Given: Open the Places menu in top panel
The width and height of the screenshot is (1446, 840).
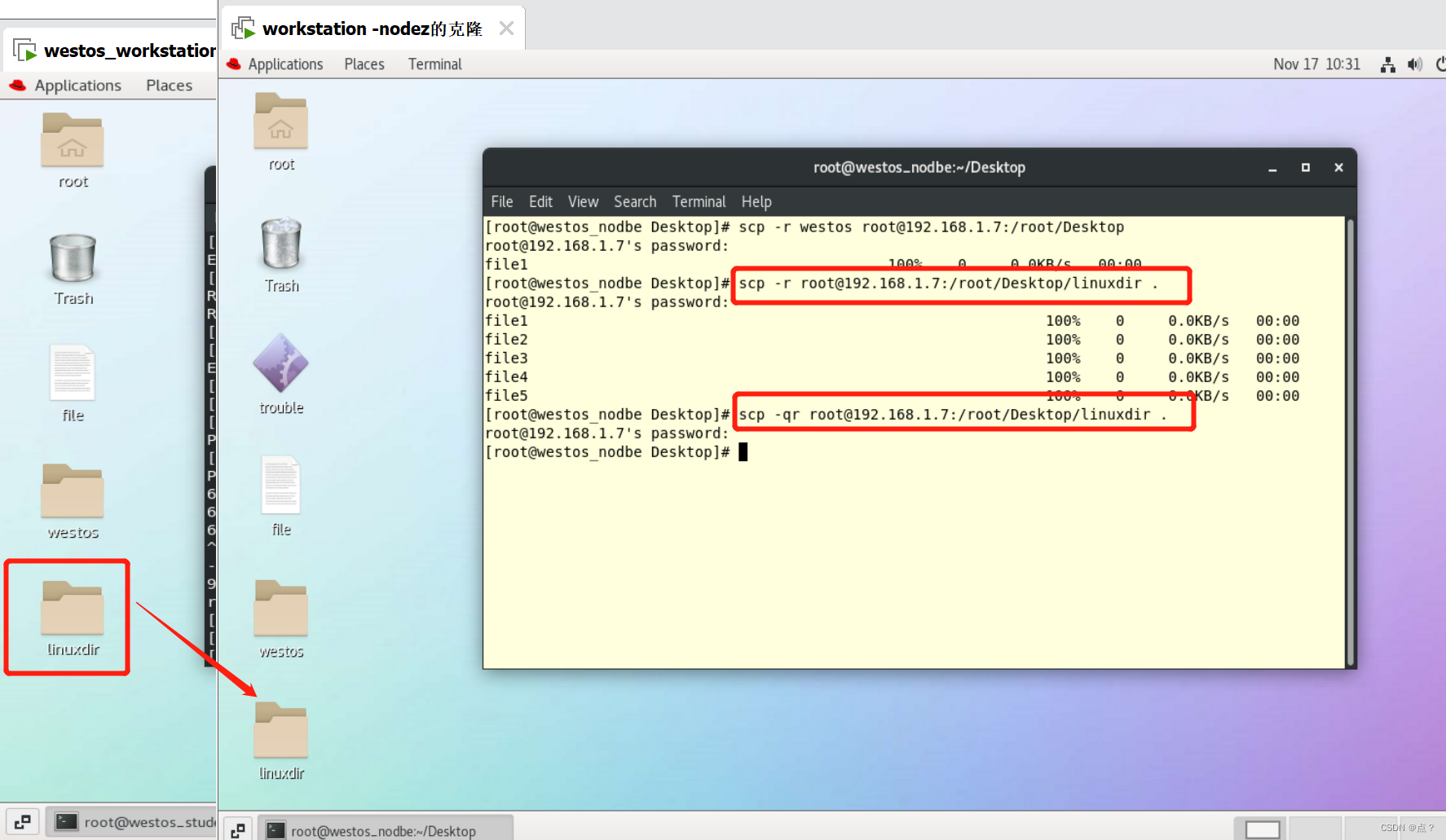Looking at the screenshot, I should point(364,64).
